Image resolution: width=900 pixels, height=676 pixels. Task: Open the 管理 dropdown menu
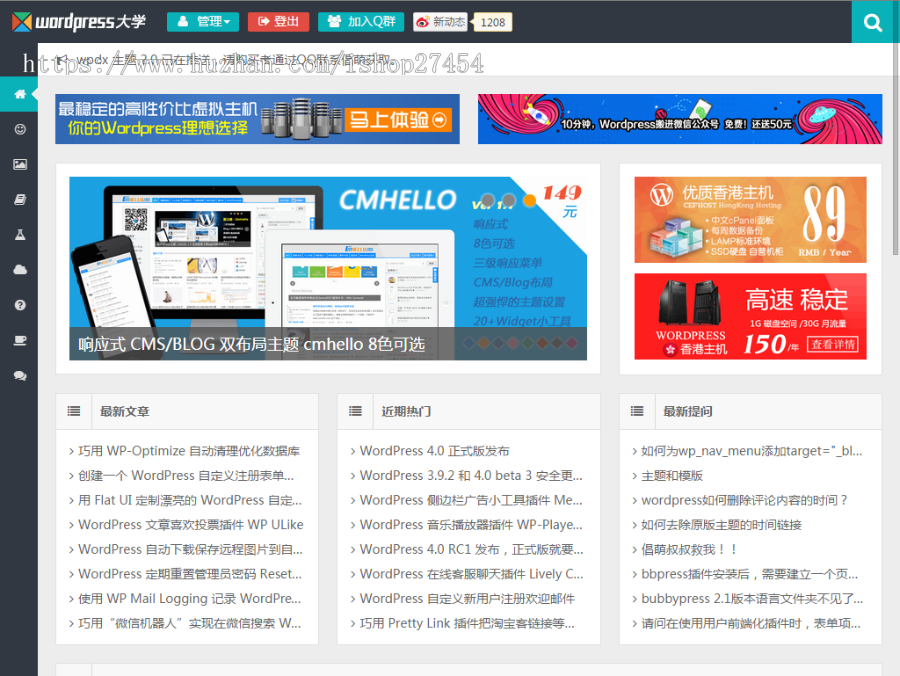tap(203, 22)
